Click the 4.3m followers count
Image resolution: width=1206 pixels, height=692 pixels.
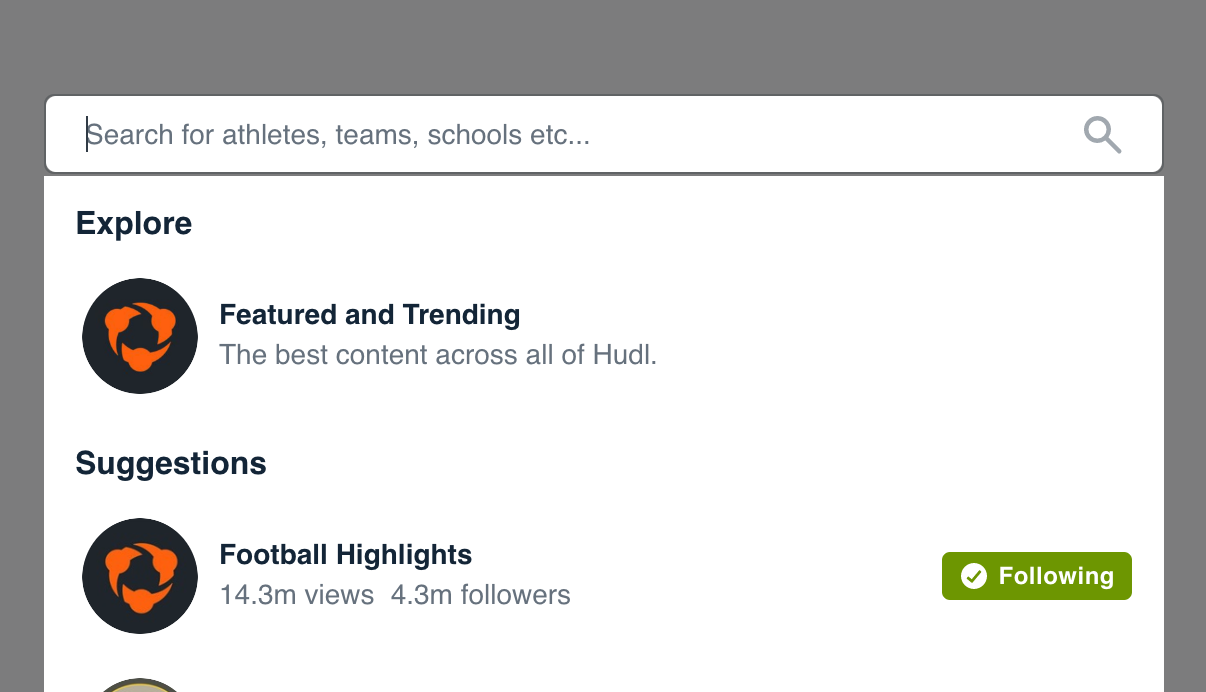click(x=481, y=595)
